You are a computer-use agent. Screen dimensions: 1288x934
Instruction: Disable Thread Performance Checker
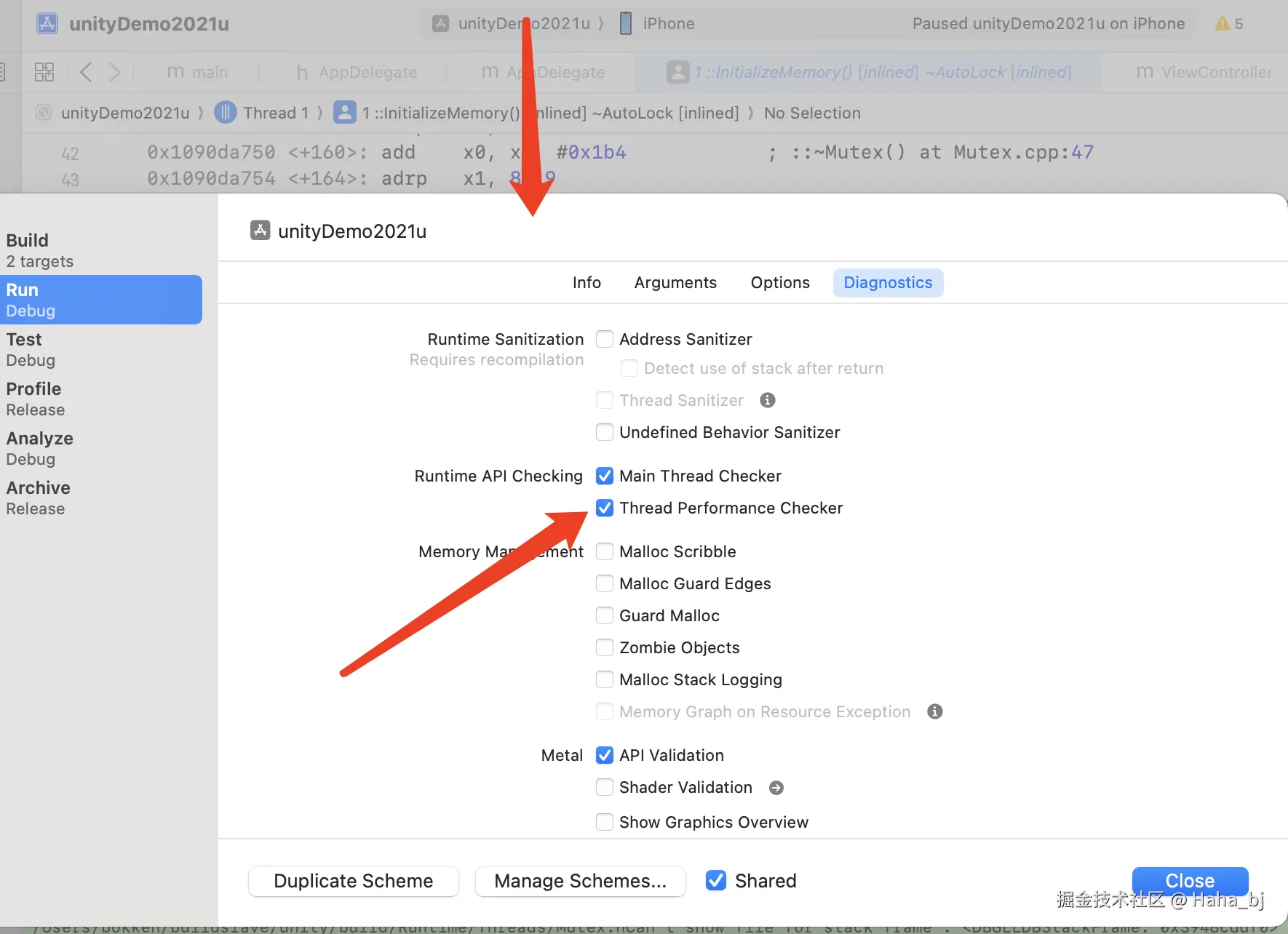pos(604,508)
